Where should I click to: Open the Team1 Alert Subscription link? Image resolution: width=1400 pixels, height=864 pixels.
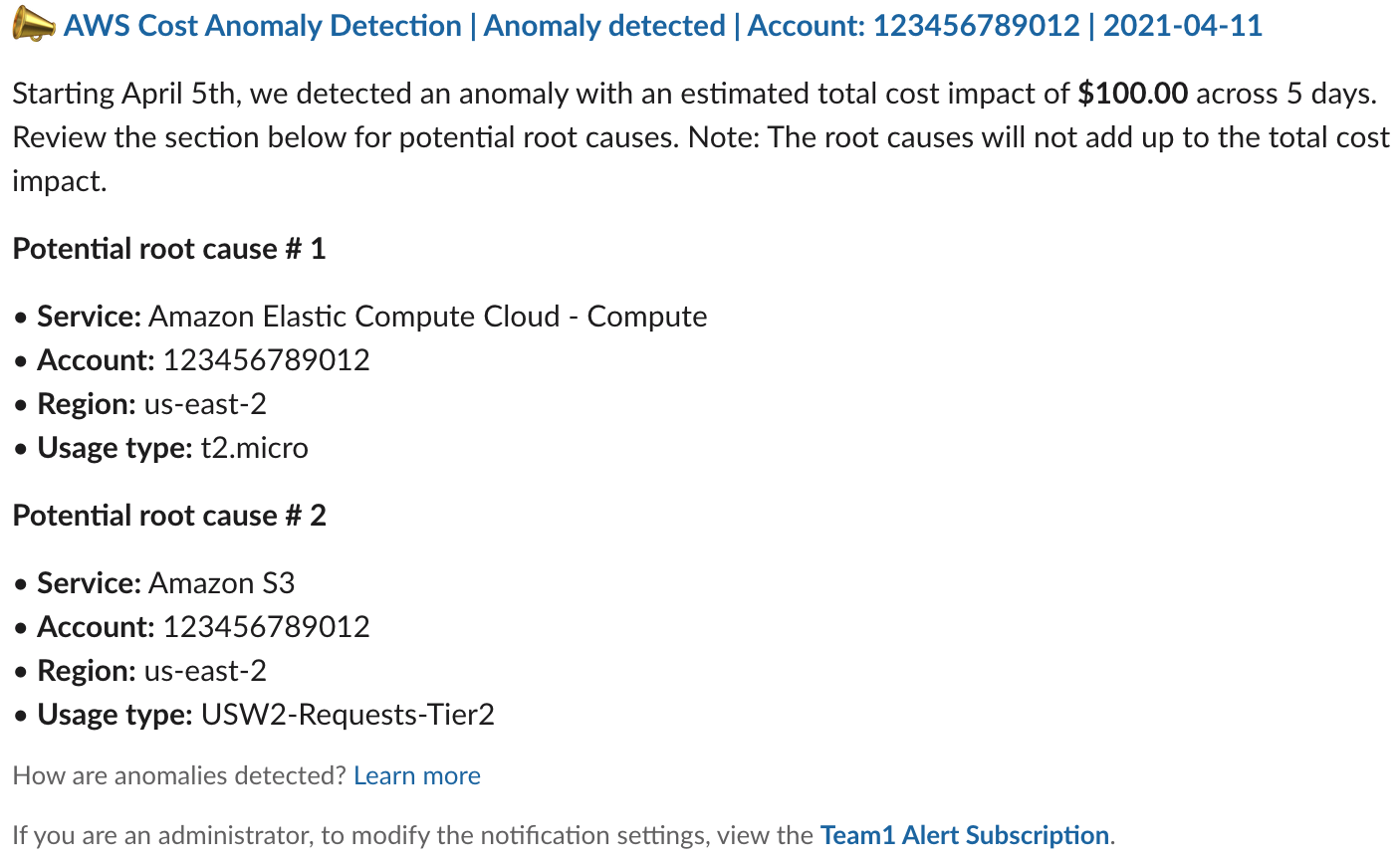[964, 834]
